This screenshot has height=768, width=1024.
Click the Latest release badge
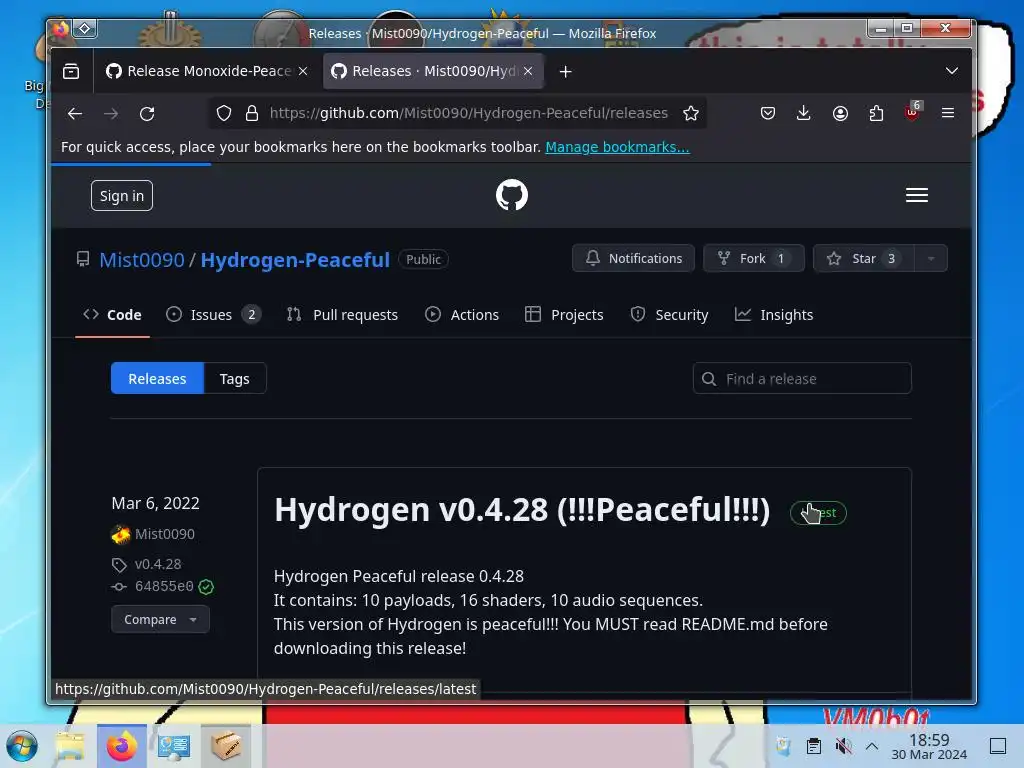(x=818, y=513)
